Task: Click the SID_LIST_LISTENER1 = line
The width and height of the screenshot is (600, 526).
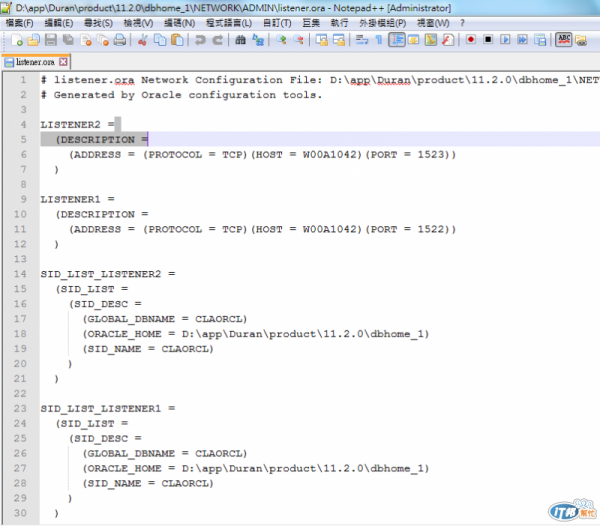Action: coord(108,409)
